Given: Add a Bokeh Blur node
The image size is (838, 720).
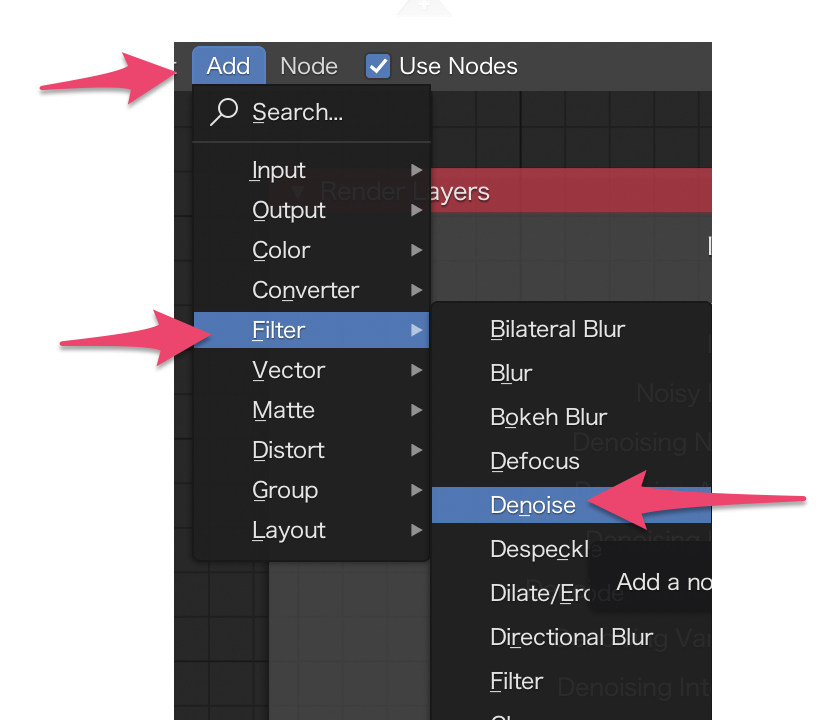Looking at the screenshot, I should click(571, 417).
